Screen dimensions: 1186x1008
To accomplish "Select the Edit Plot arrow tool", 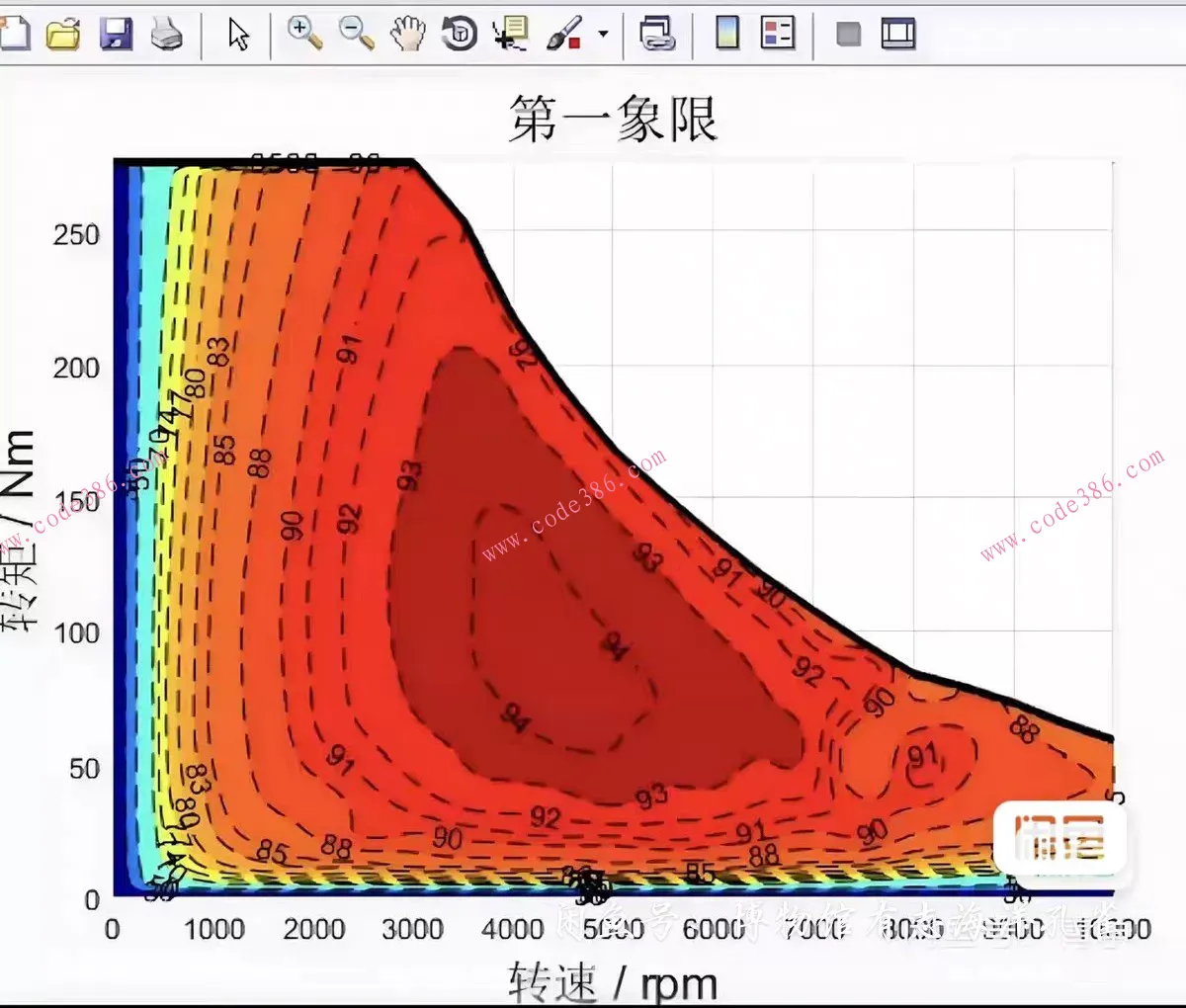I will tap(238, 35).
